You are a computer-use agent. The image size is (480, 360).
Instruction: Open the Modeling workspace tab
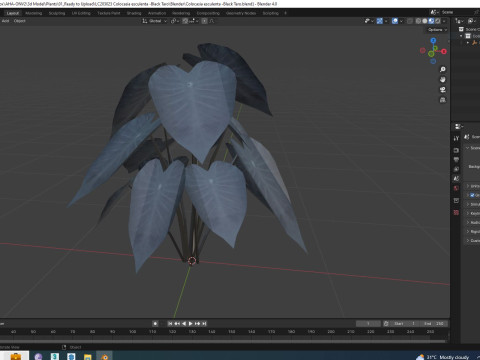pos(34,13)
